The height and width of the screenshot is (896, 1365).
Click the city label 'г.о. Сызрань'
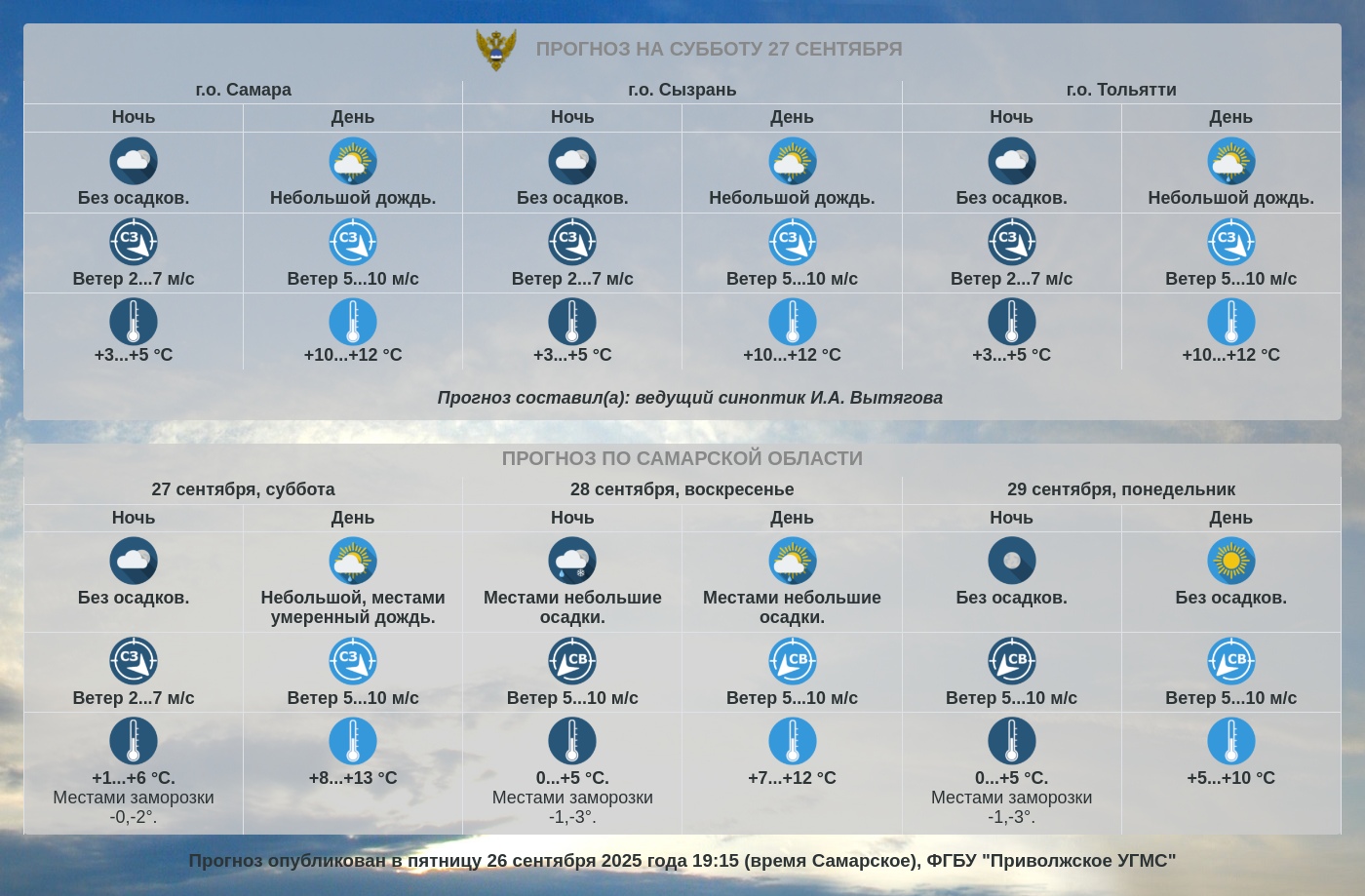click(x=682, y=90)
